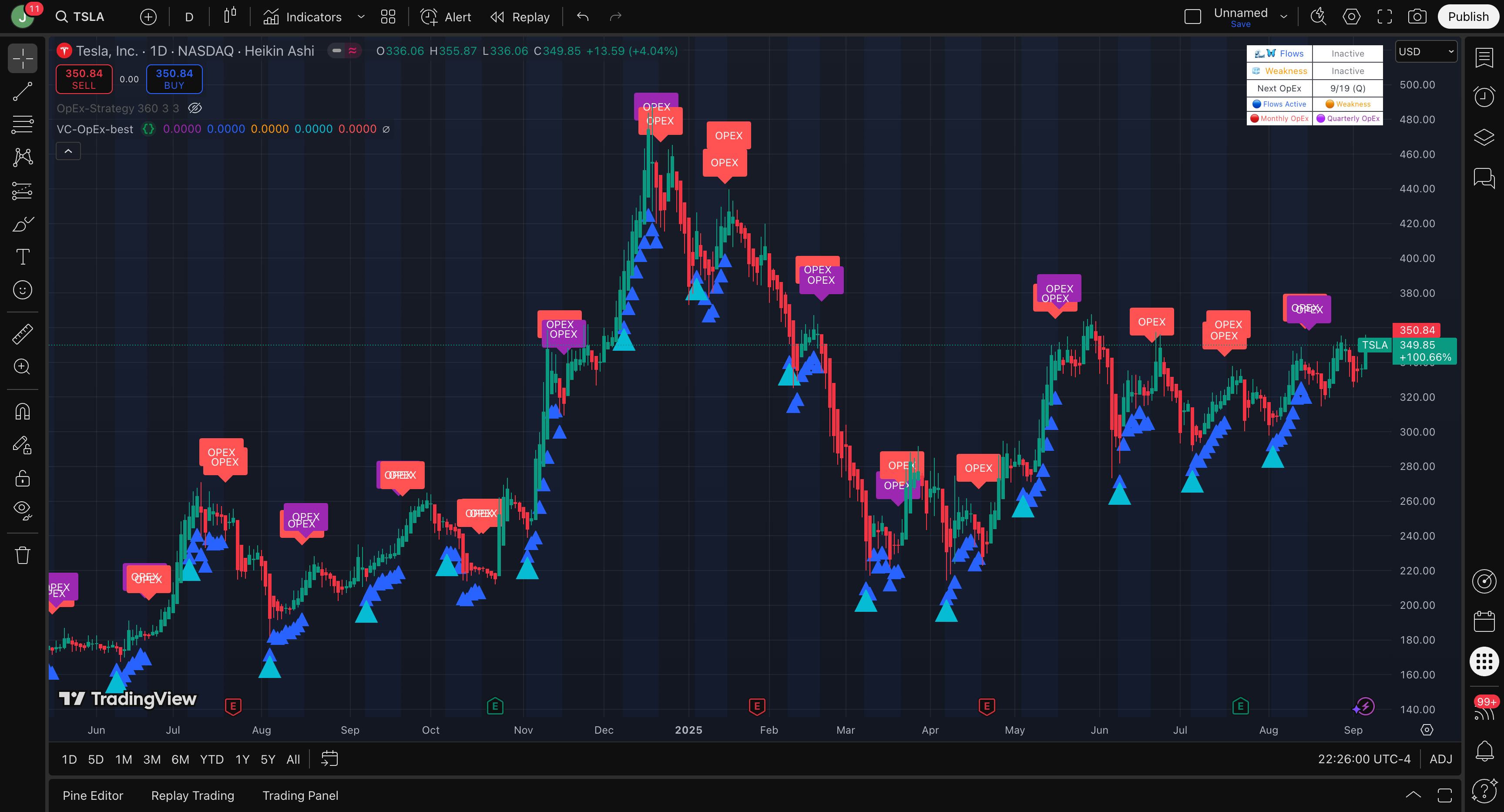Expand the bottom panel chevron
The height and width of the screenshot is (812, 1504).
(x=1413, y=795)
